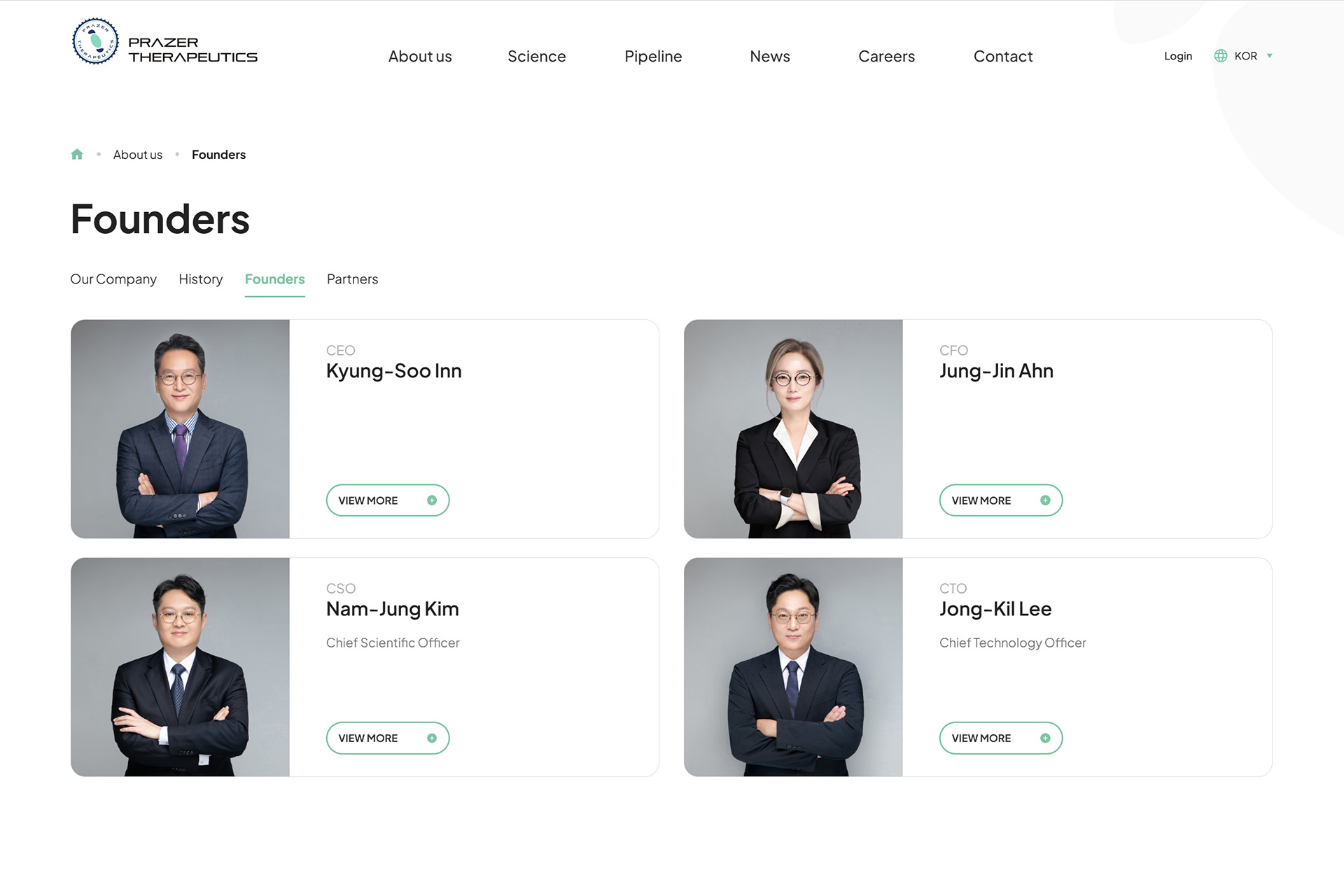
Task: Click plus icon on Jong-Kil Lee card
Action: click(1045, 738)
